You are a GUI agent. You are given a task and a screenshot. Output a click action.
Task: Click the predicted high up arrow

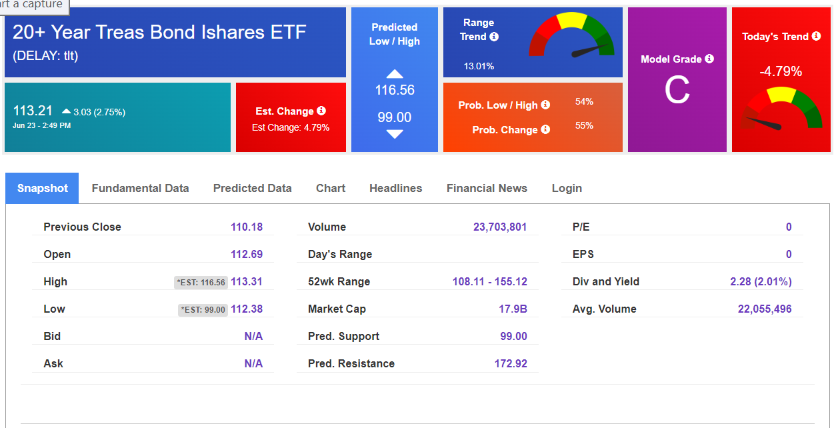click(394, 74)
